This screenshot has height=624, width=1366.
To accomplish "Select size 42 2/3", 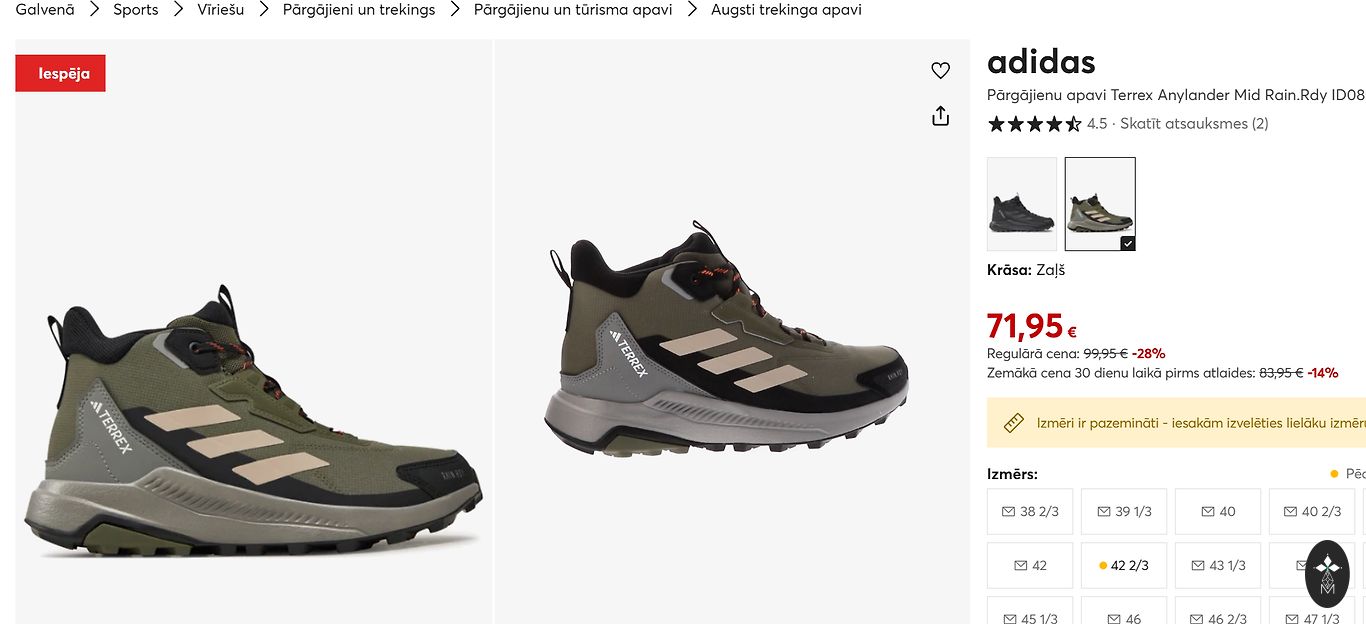I will [x=1124, y=565].
